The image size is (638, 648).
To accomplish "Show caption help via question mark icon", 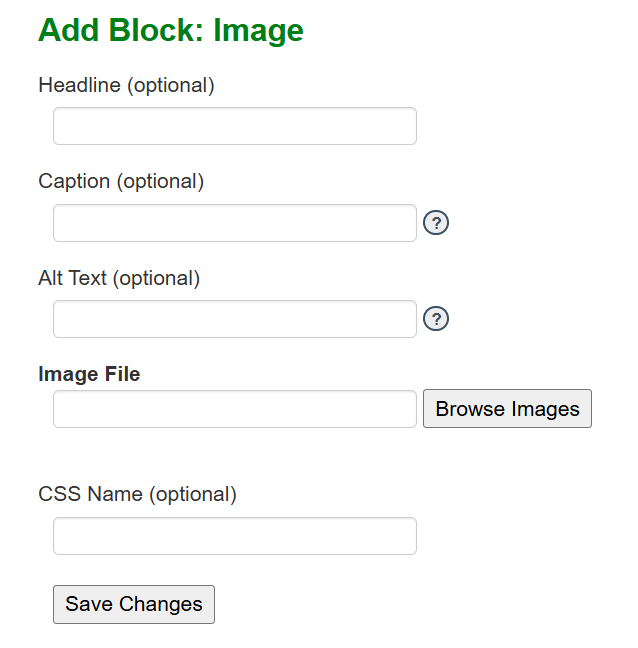I will coord(436,222).
